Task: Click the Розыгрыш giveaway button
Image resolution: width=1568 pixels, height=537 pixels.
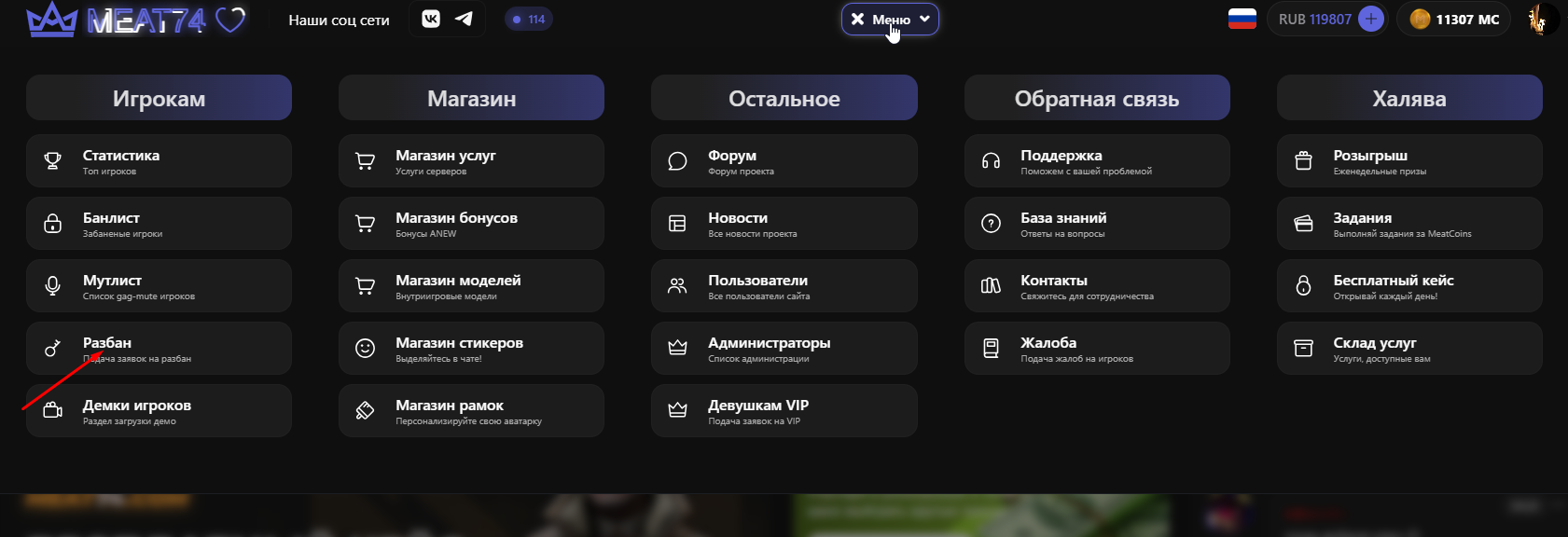Action: pos(1408,161)
